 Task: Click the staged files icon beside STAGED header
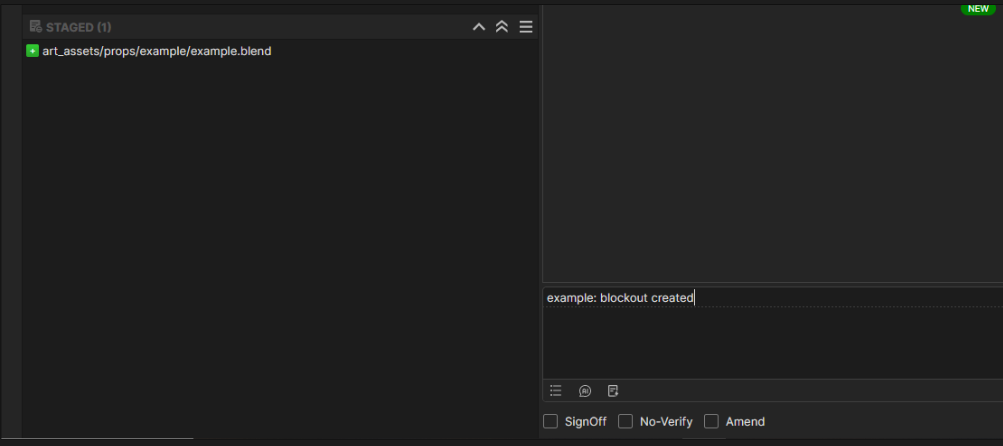35,27
